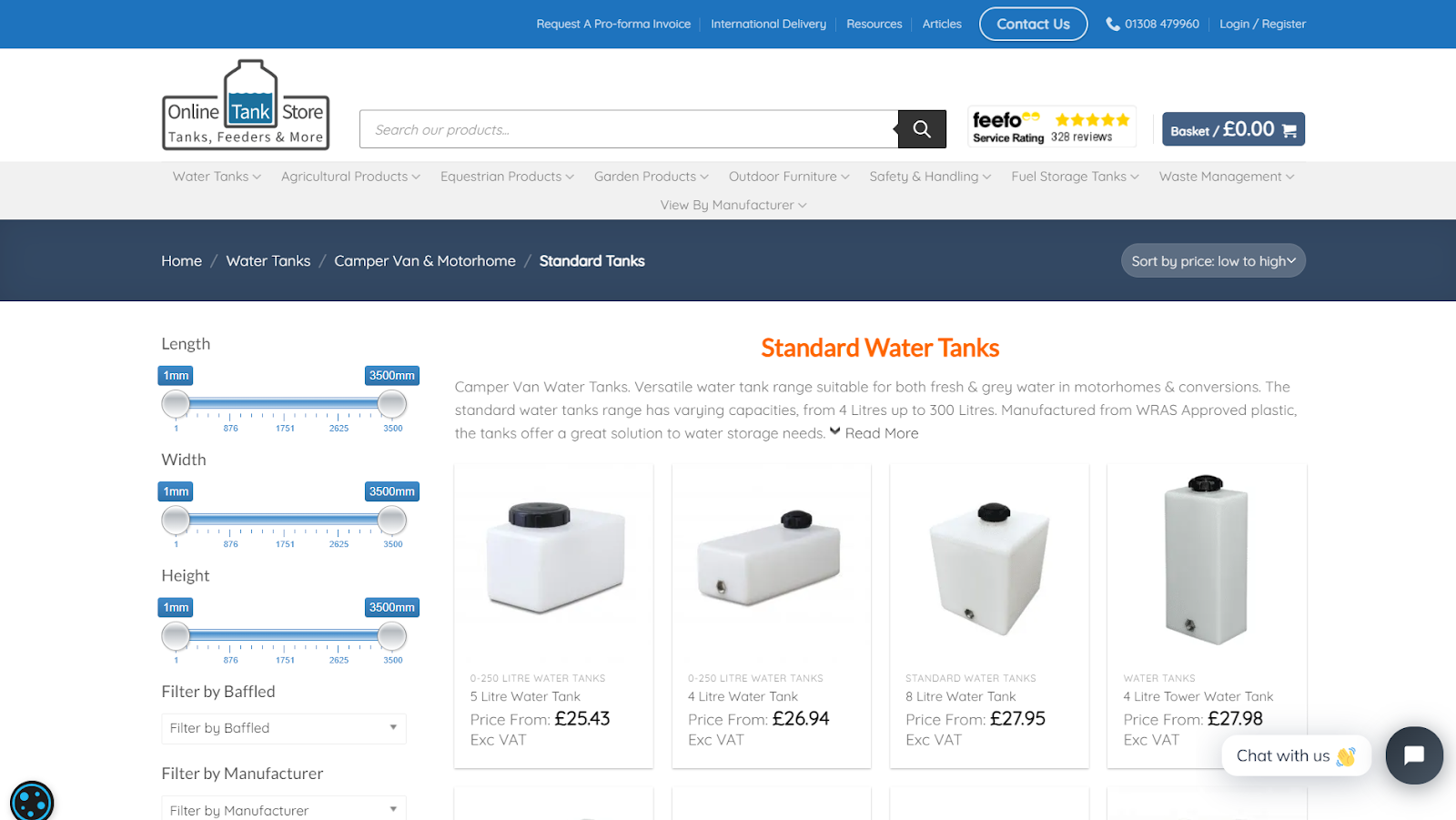Open the Filter by Manufacturer dropdown
This screenshot has height=820, width=1456.
[x=284, y=809]
